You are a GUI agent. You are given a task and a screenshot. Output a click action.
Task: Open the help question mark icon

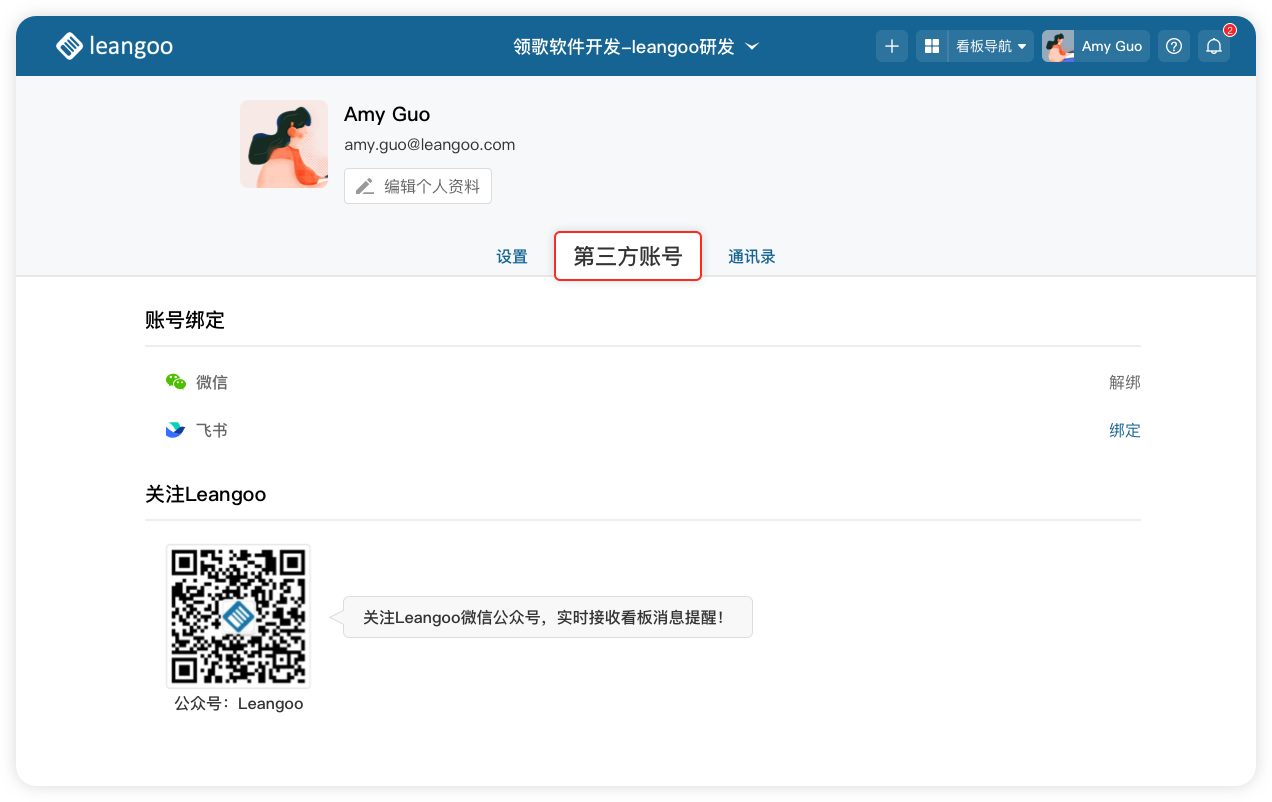[x=1174, y=46]
